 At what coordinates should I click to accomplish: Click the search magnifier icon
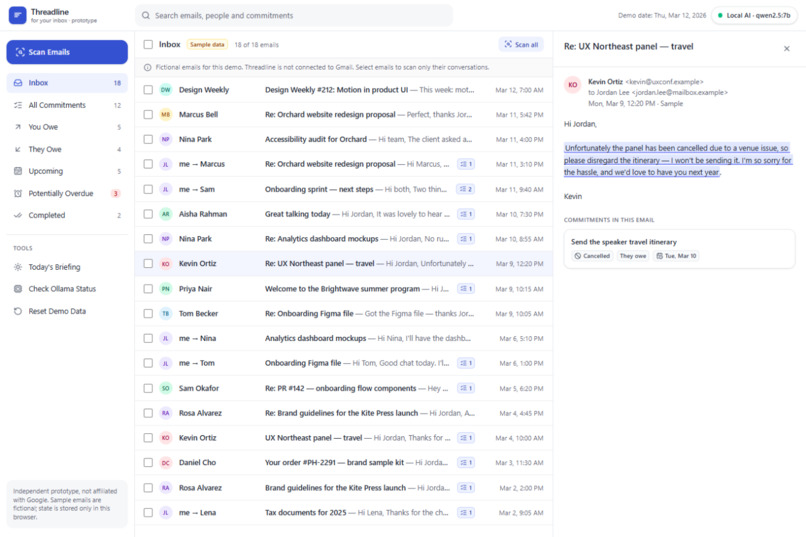146,15
